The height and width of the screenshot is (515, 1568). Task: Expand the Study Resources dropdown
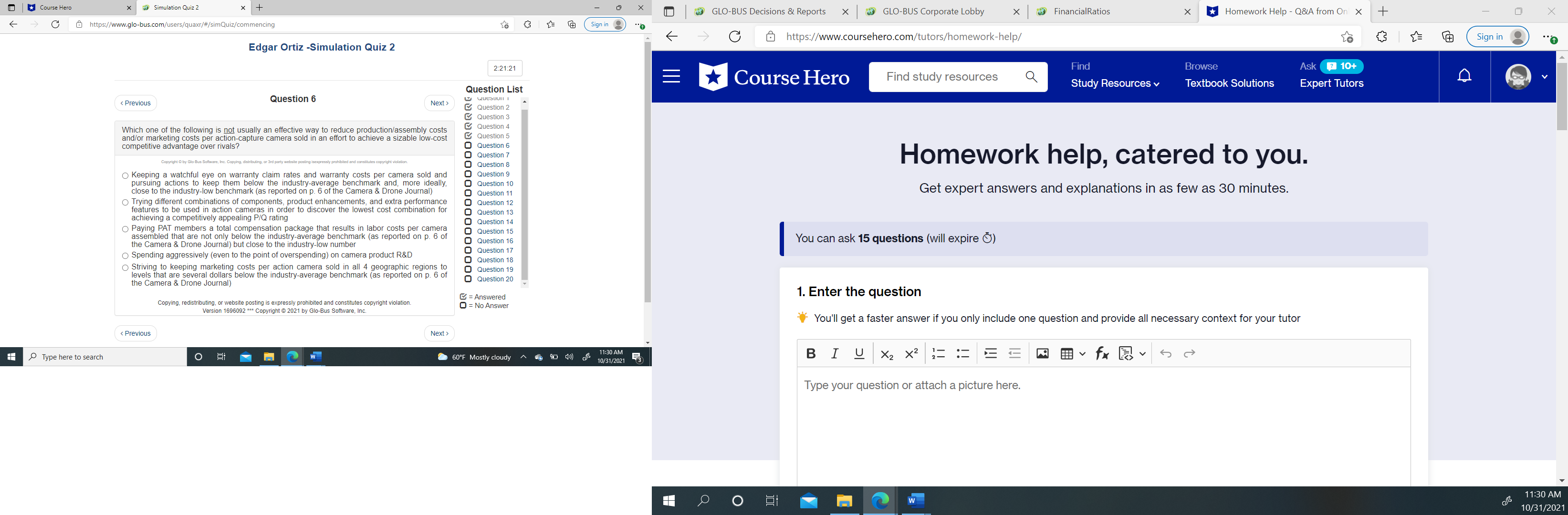(x=1115, y=83)
